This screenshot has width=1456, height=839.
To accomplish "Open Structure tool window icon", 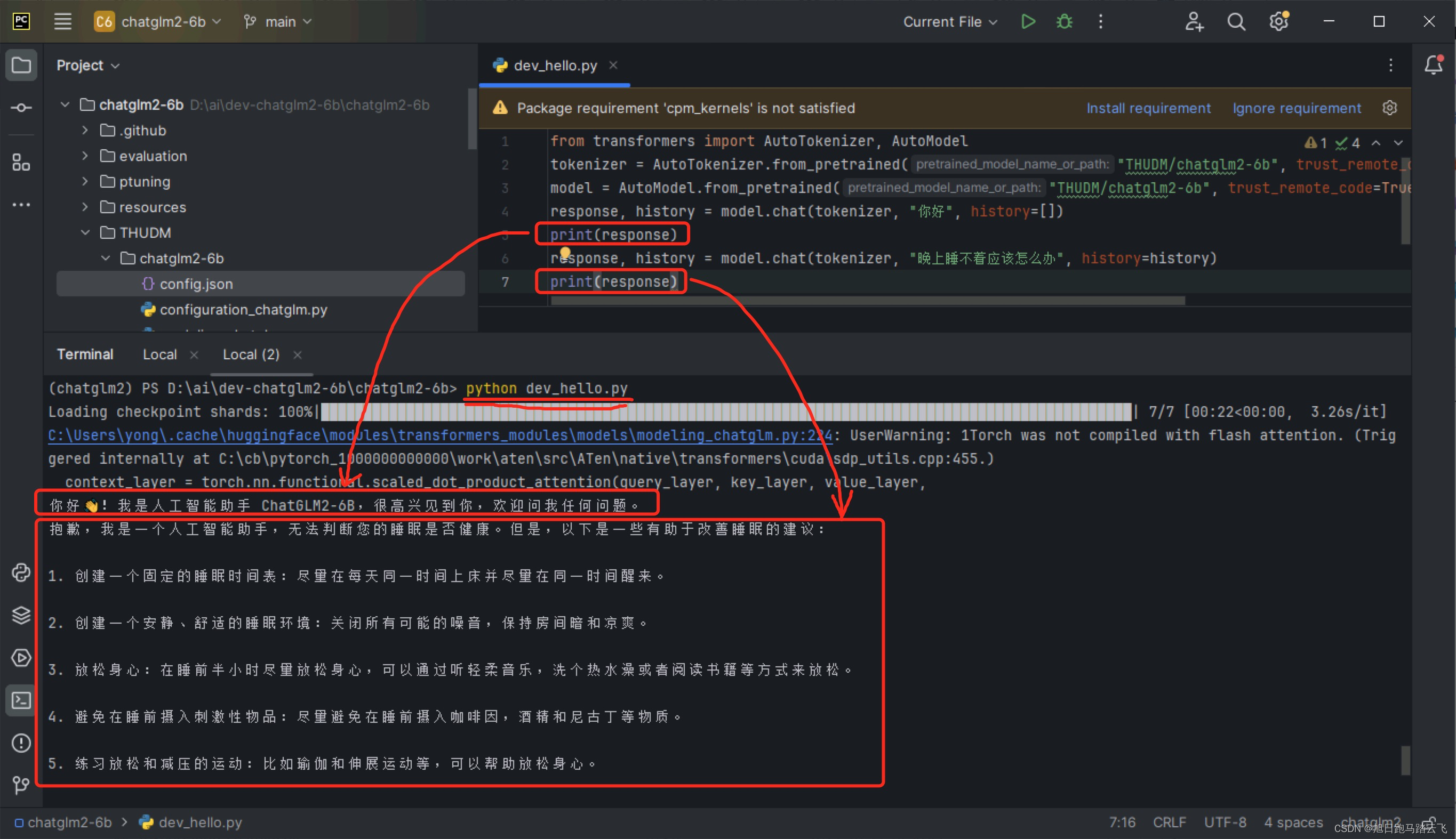I will [21, 163].
